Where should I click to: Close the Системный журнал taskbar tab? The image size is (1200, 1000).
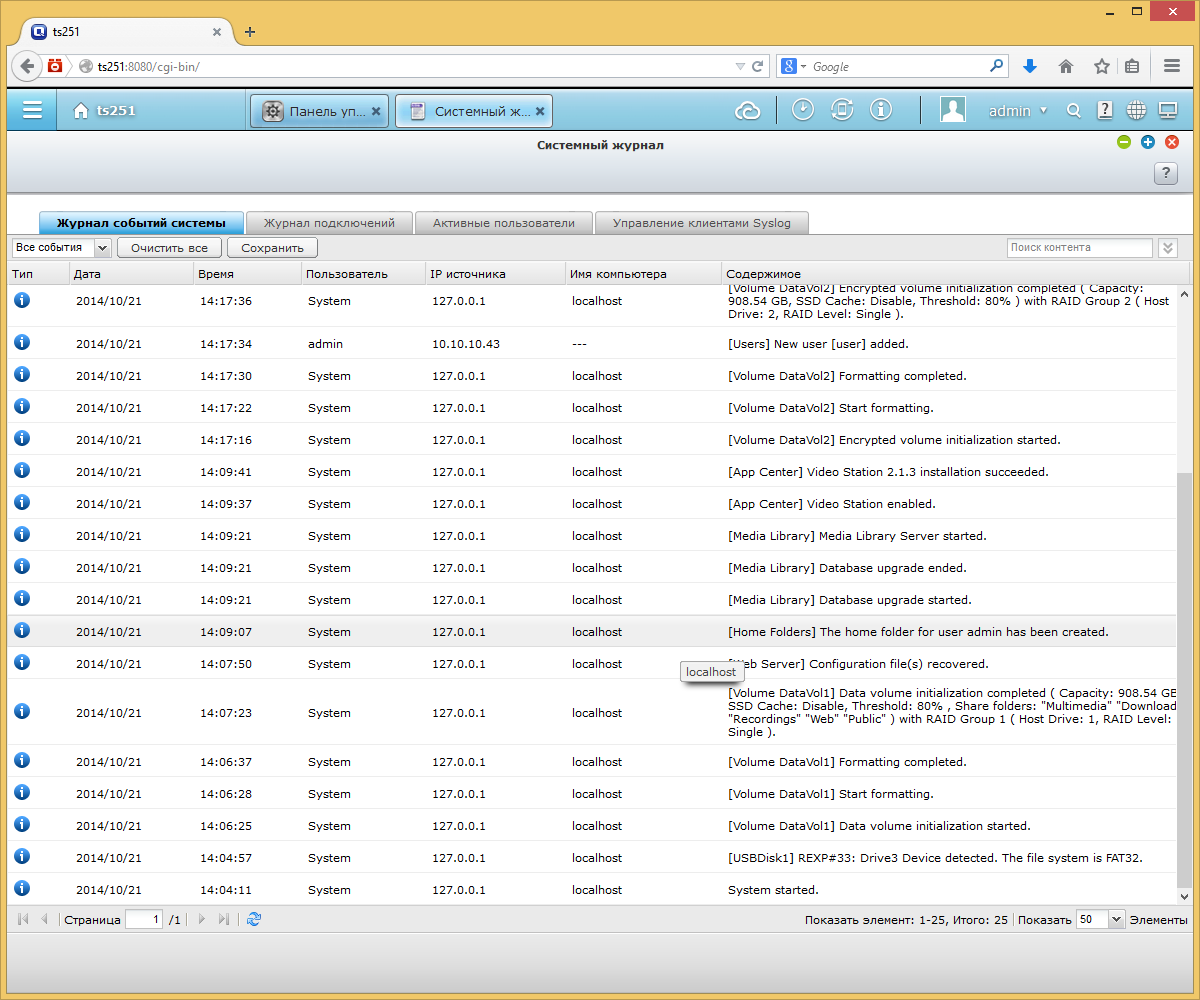[x=540, y=112]
